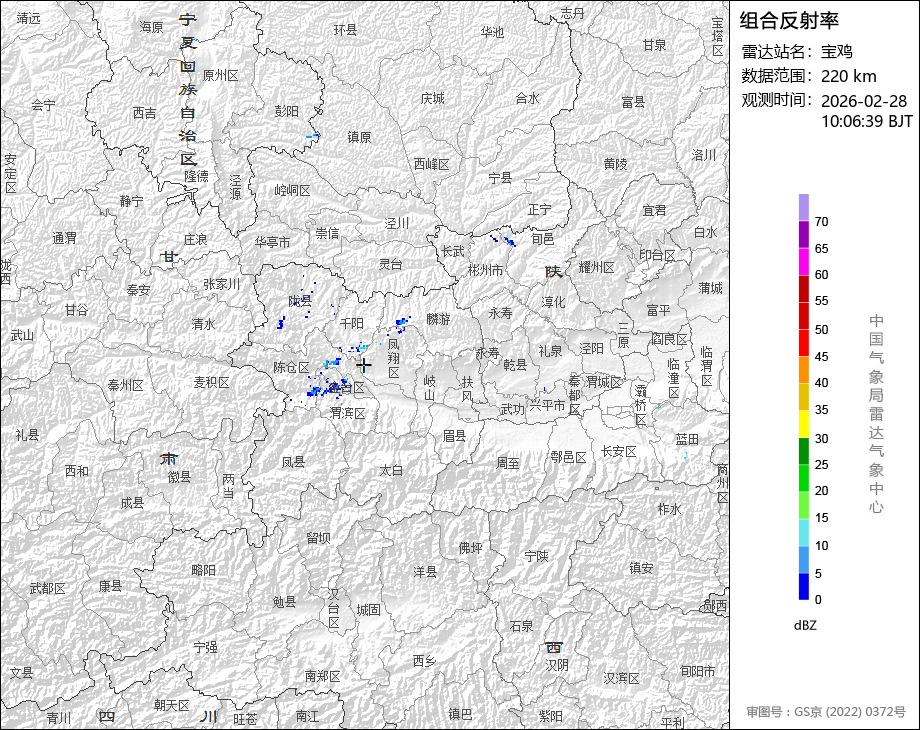Pick the magenta 60–65 dBZ legend color

point(804,262)
